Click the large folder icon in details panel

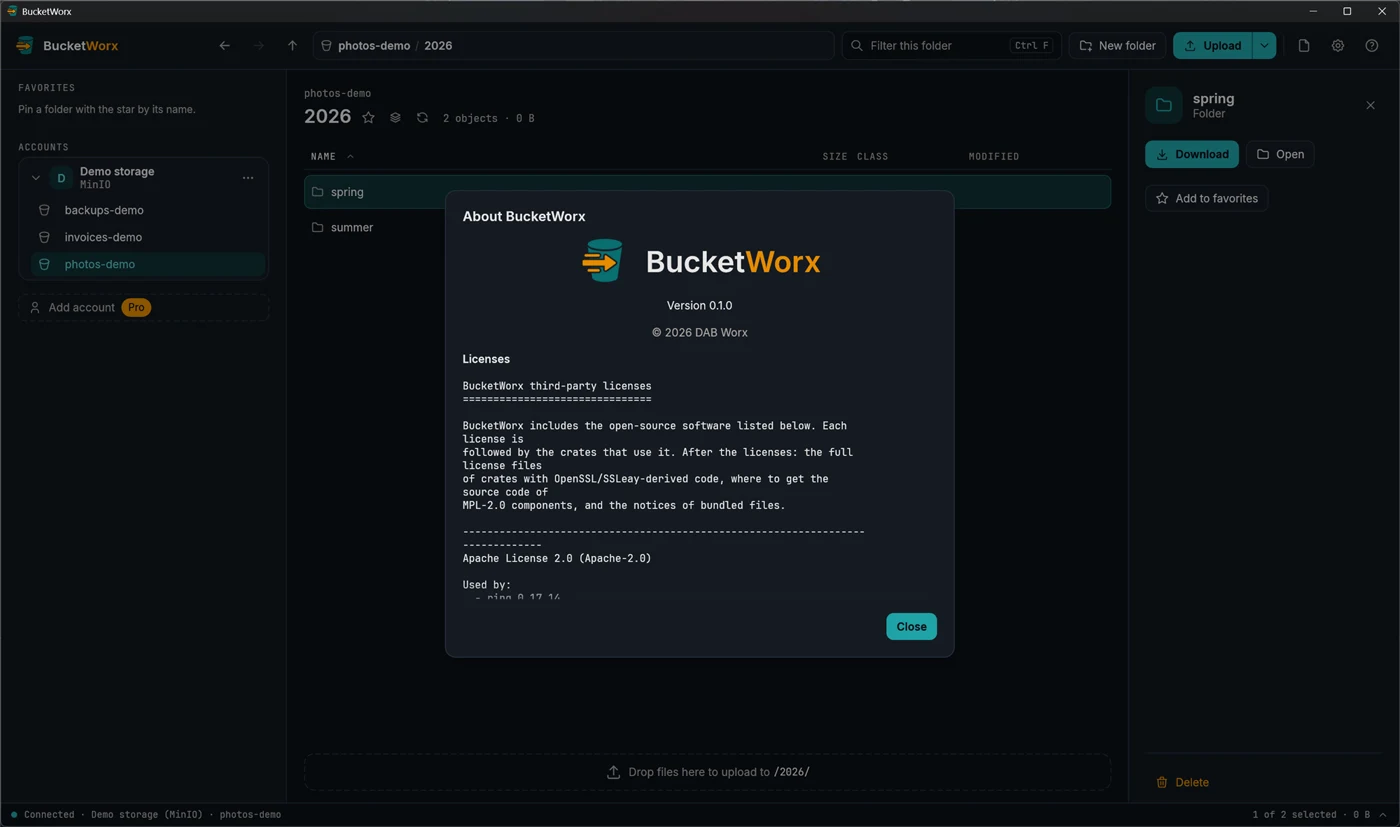click(x=1164, y=105)
